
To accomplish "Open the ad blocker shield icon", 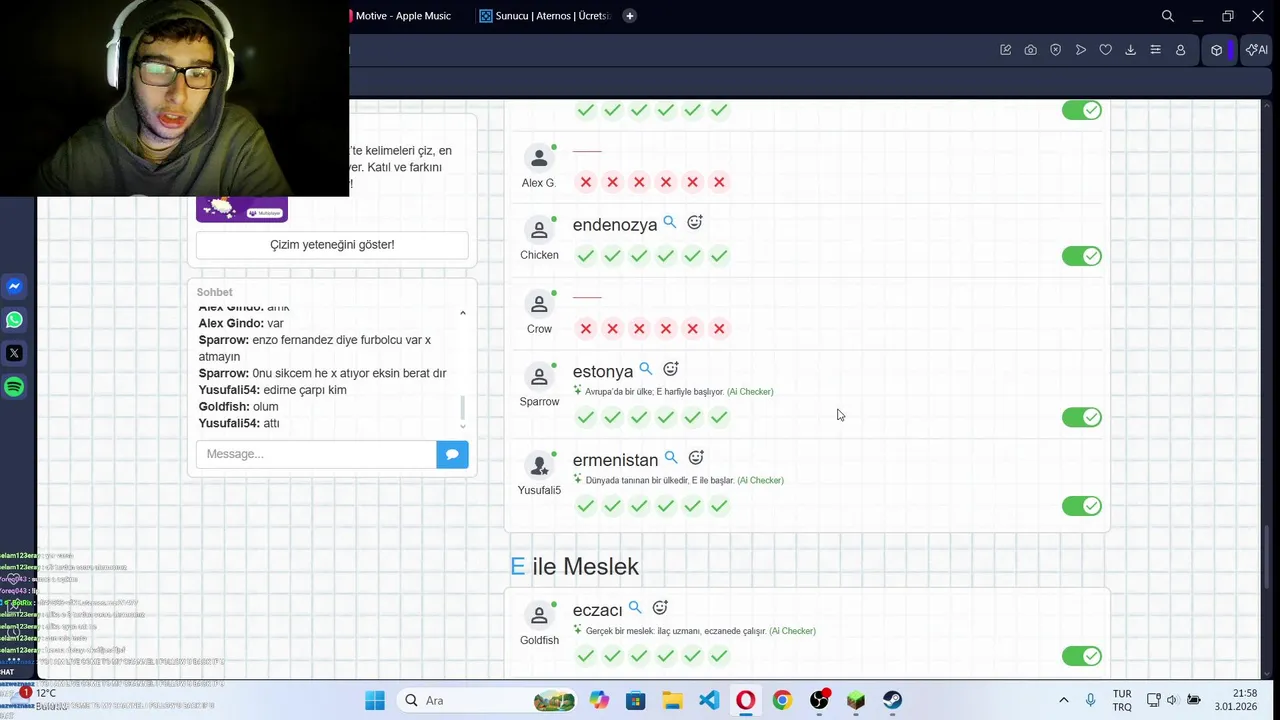I will (x=1056, y=50).
